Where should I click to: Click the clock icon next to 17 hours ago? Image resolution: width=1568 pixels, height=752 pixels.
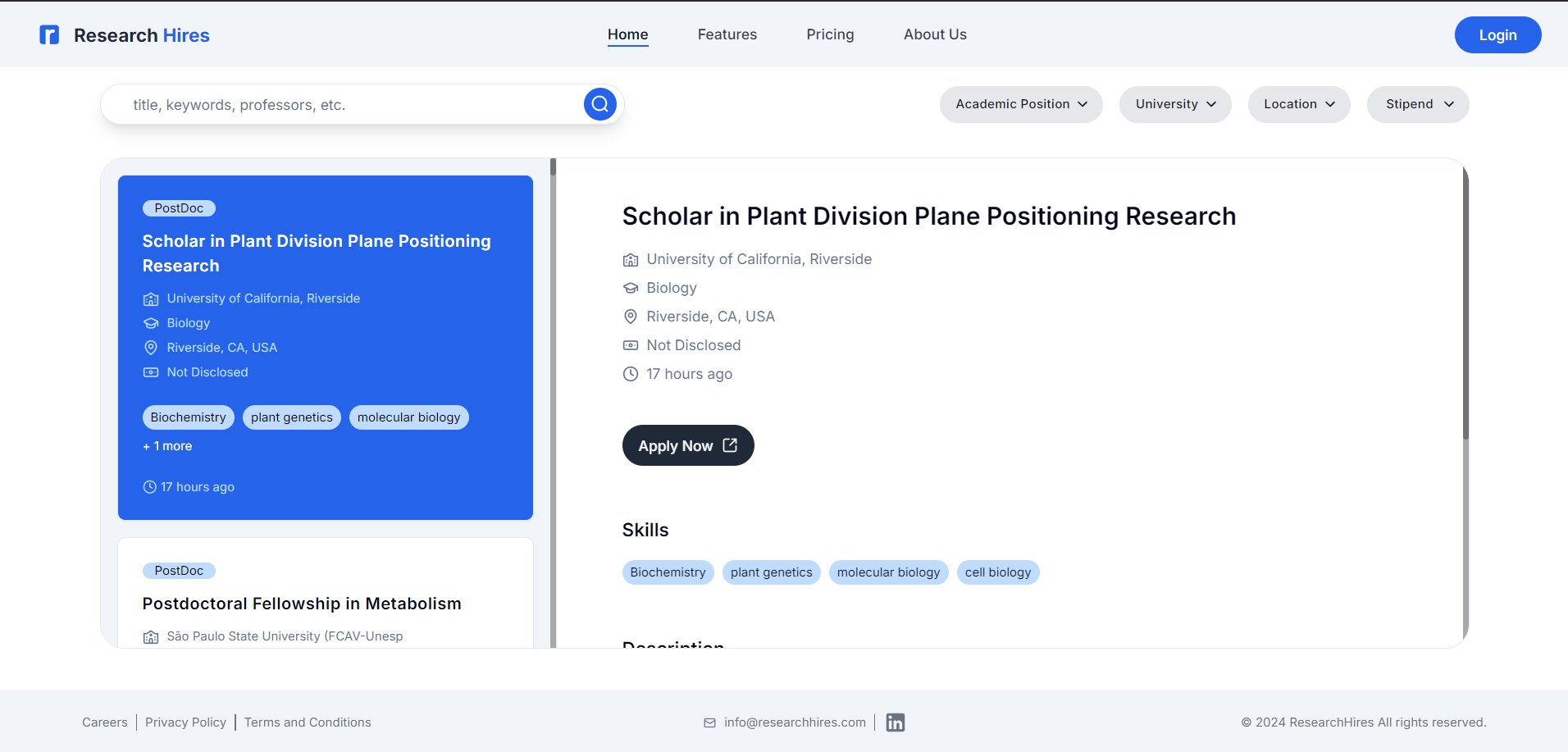tap(630, 374)
